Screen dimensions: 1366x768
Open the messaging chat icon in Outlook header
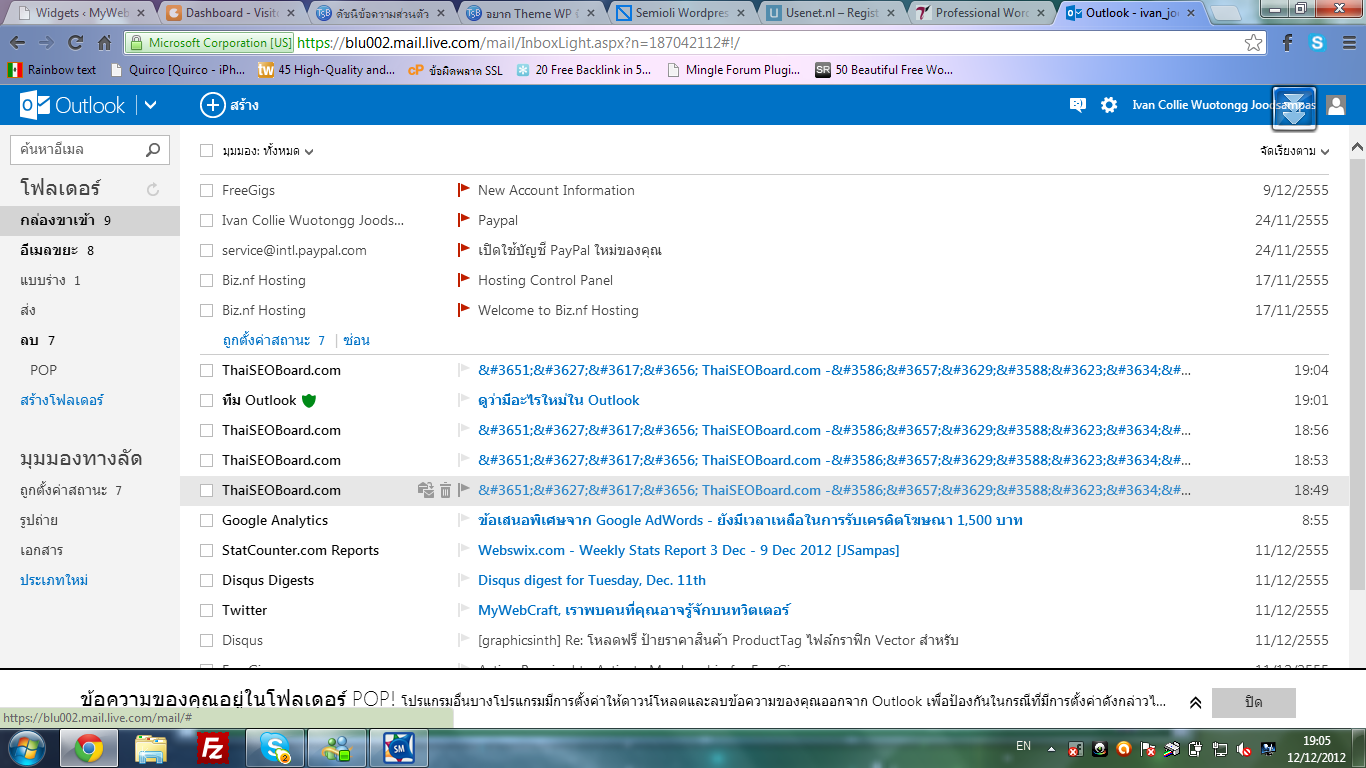coord(1078,105)
